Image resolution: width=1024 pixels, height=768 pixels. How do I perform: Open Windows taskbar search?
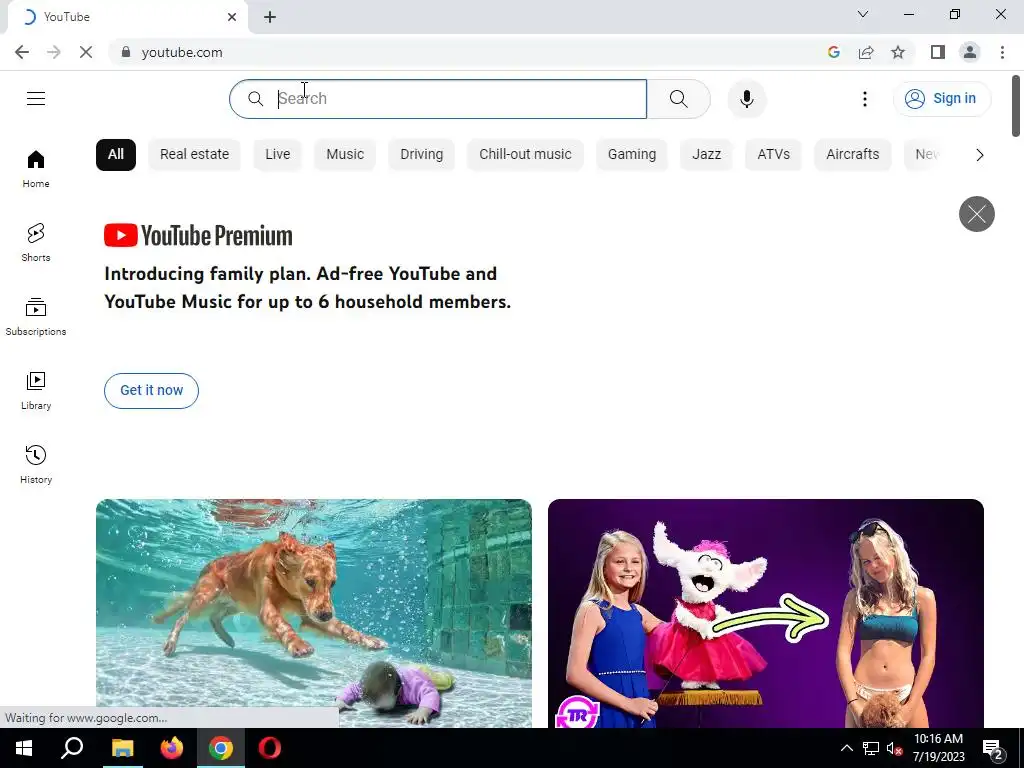(x=72, y=748)
